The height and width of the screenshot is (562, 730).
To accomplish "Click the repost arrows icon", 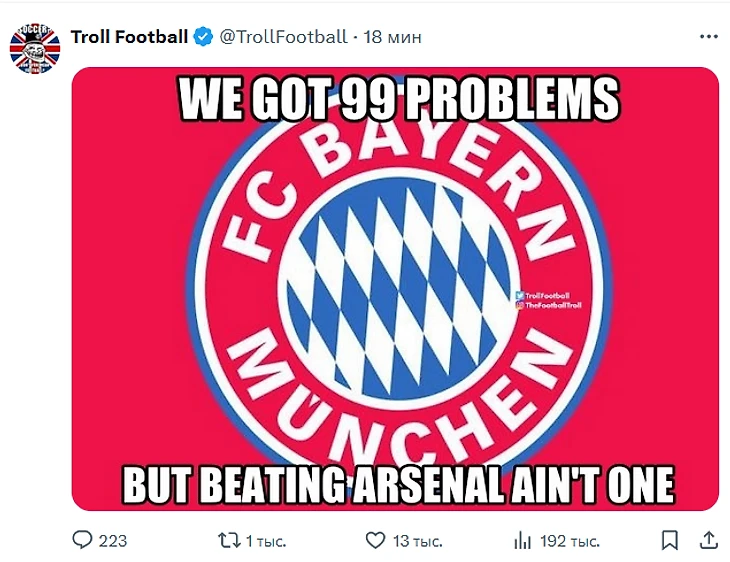I will coord(229,541).
